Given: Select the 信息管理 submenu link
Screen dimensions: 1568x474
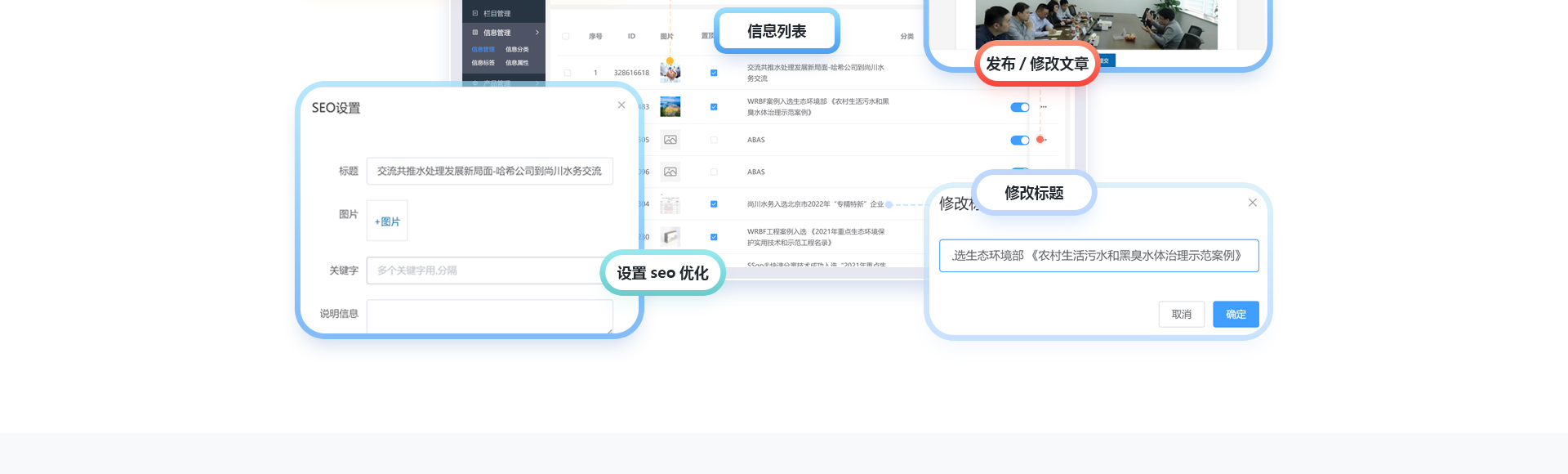Looking at the screenshot, I should tap(483, 49).
